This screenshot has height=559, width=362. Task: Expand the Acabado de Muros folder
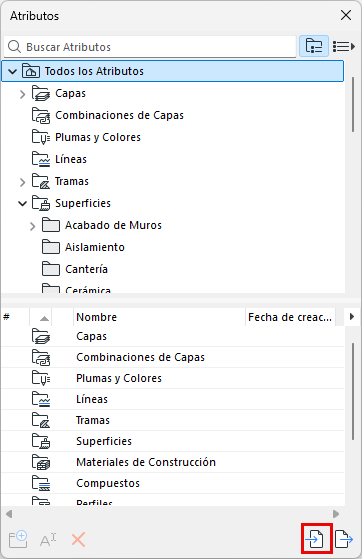tap(32, 226)
